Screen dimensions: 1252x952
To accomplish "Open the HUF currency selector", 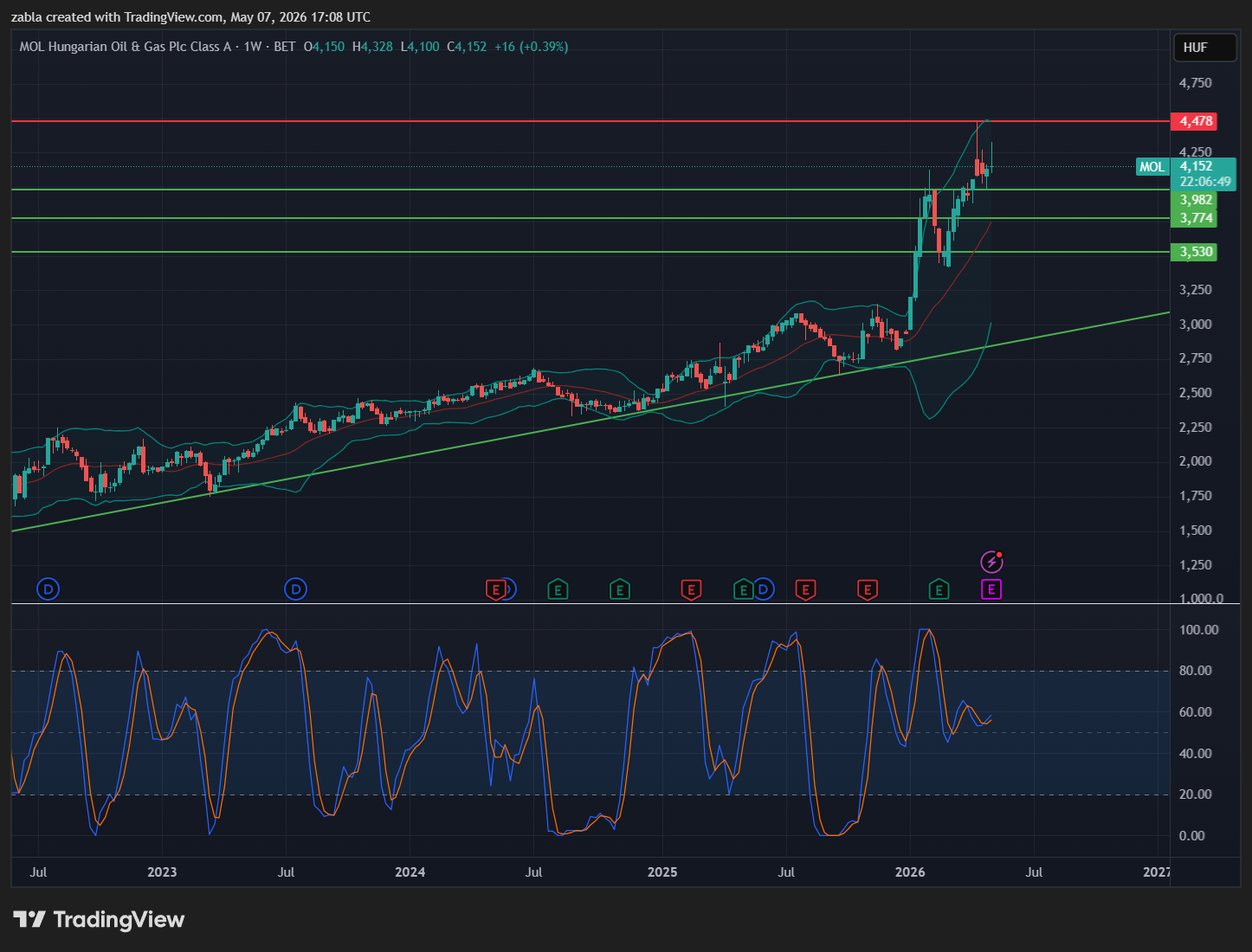I will (x=1204, y=48).
